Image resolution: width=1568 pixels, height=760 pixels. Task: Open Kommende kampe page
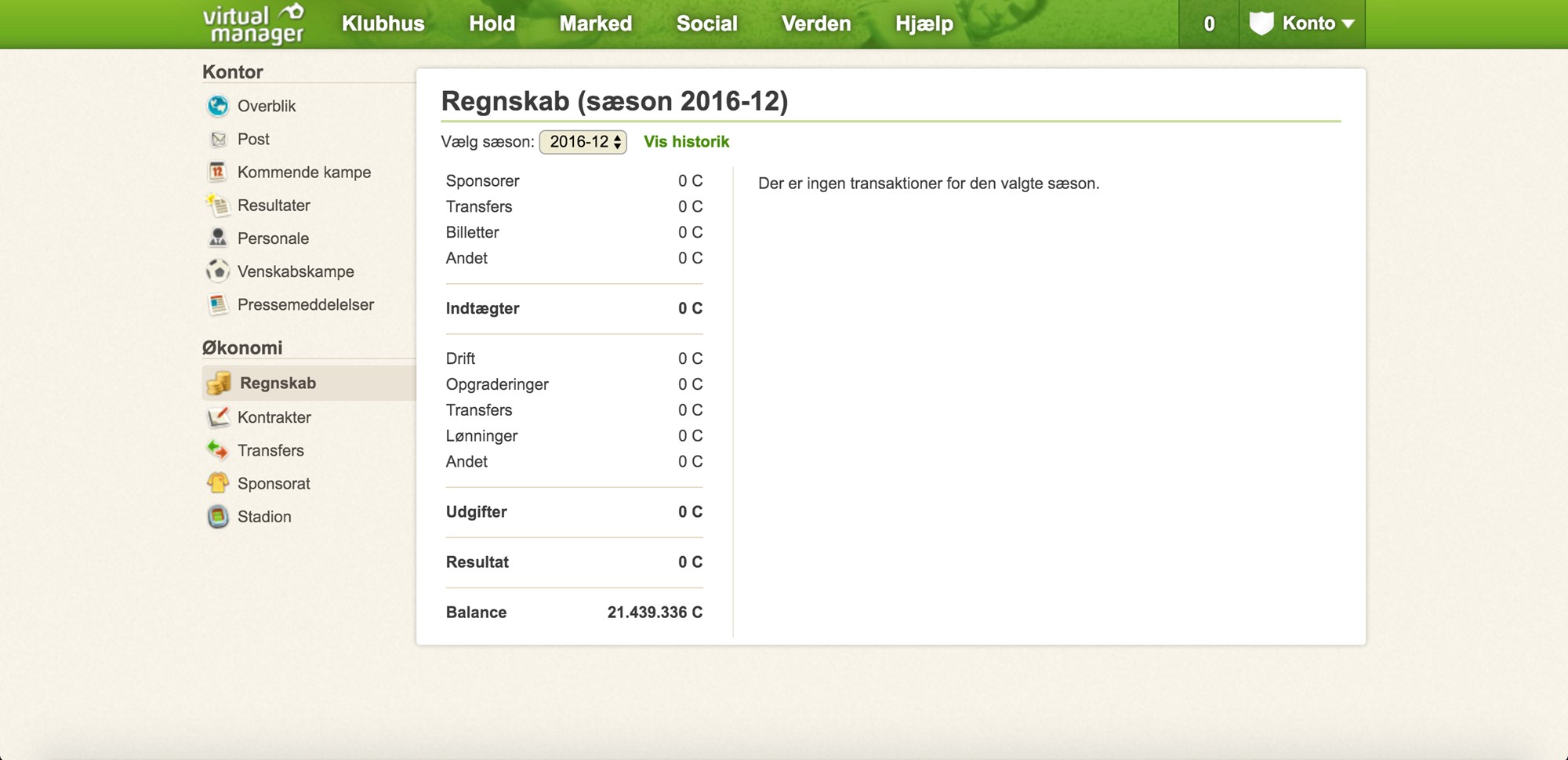304,172
